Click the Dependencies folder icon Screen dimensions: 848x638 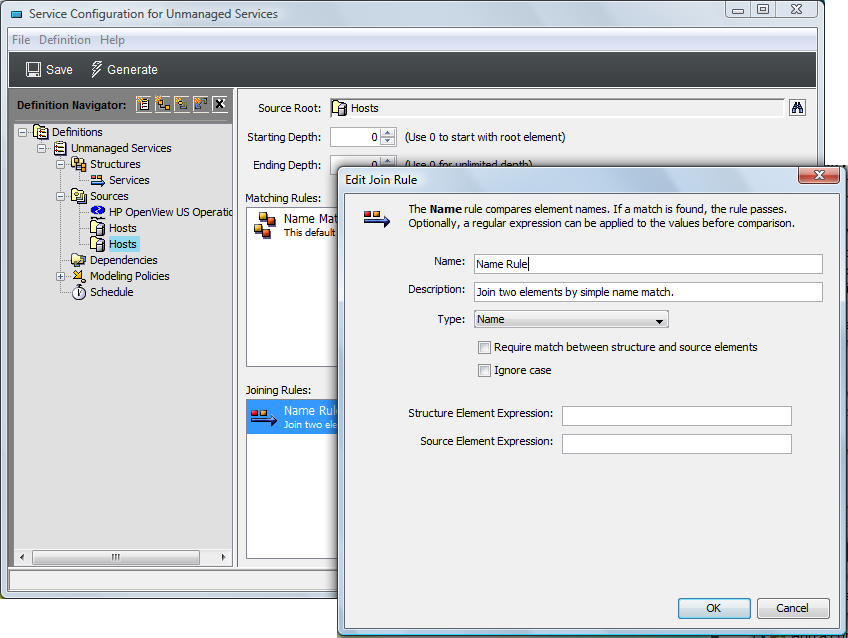tap(79, 260)
